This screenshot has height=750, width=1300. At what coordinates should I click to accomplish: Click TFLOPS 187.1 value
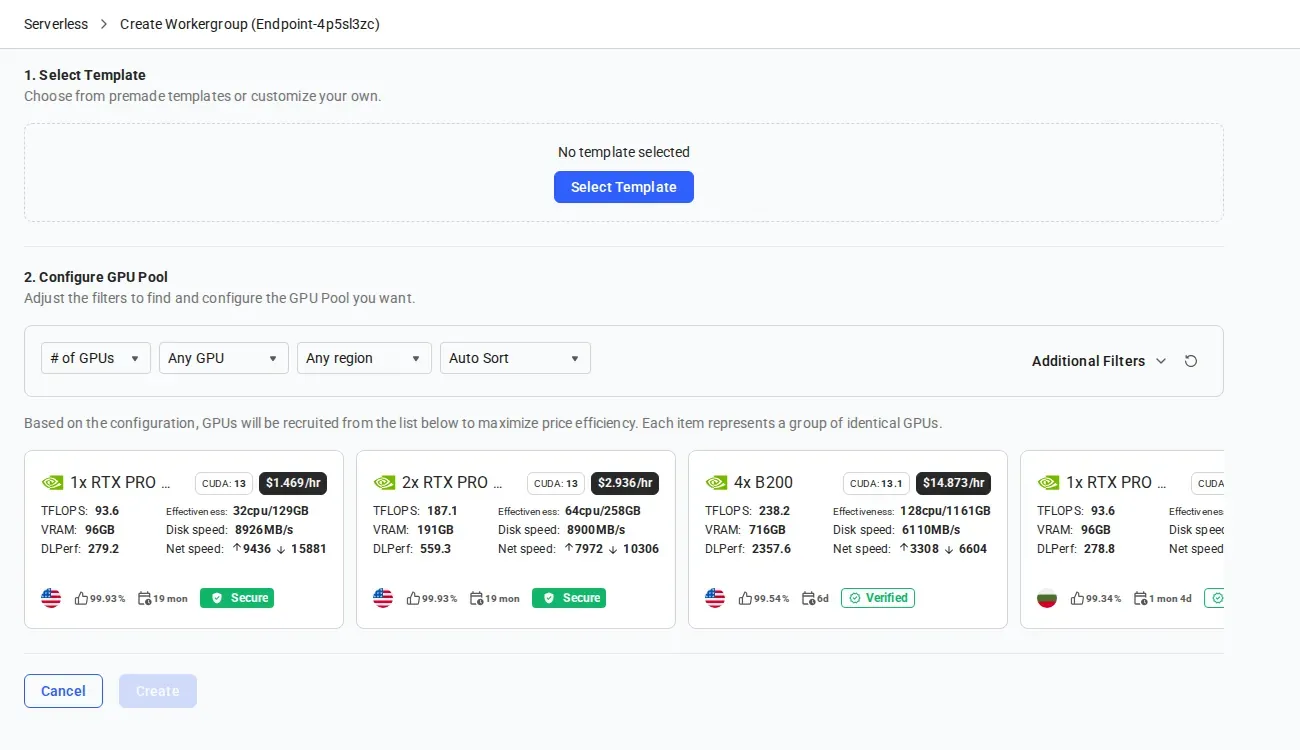click(442, 510)
